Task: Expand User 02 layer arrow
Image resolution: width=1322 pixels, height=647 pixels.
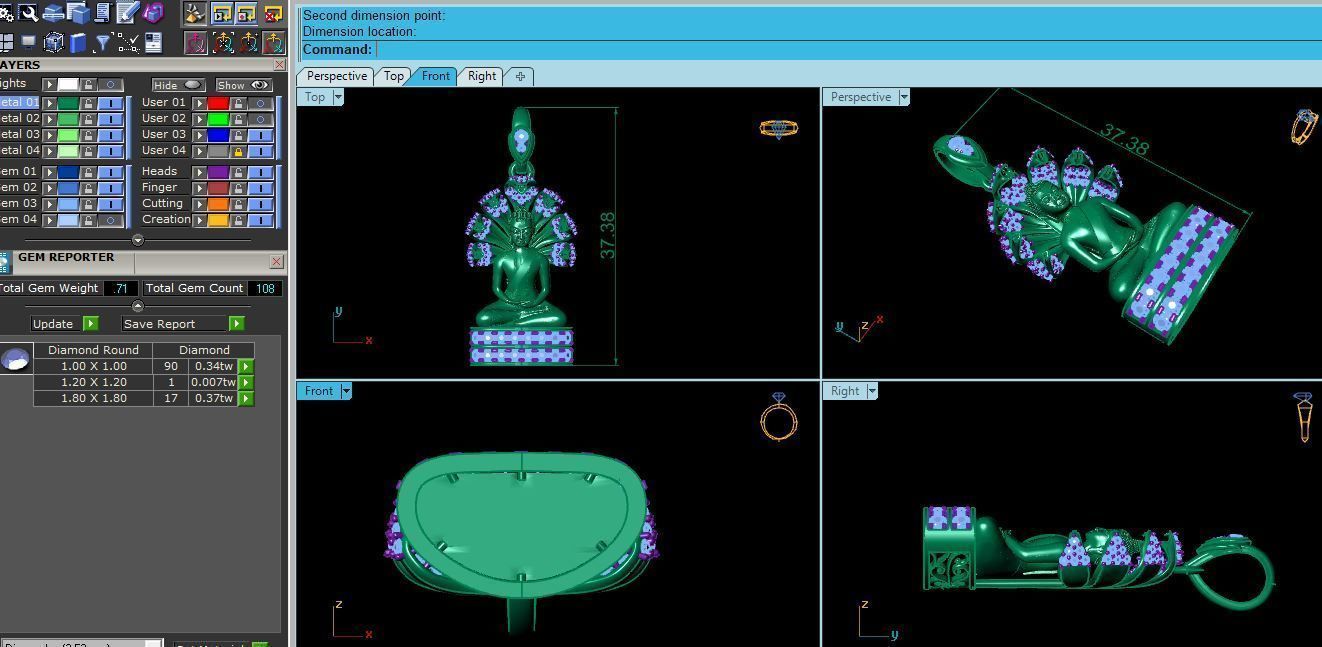Action: [x=199, y=119]
